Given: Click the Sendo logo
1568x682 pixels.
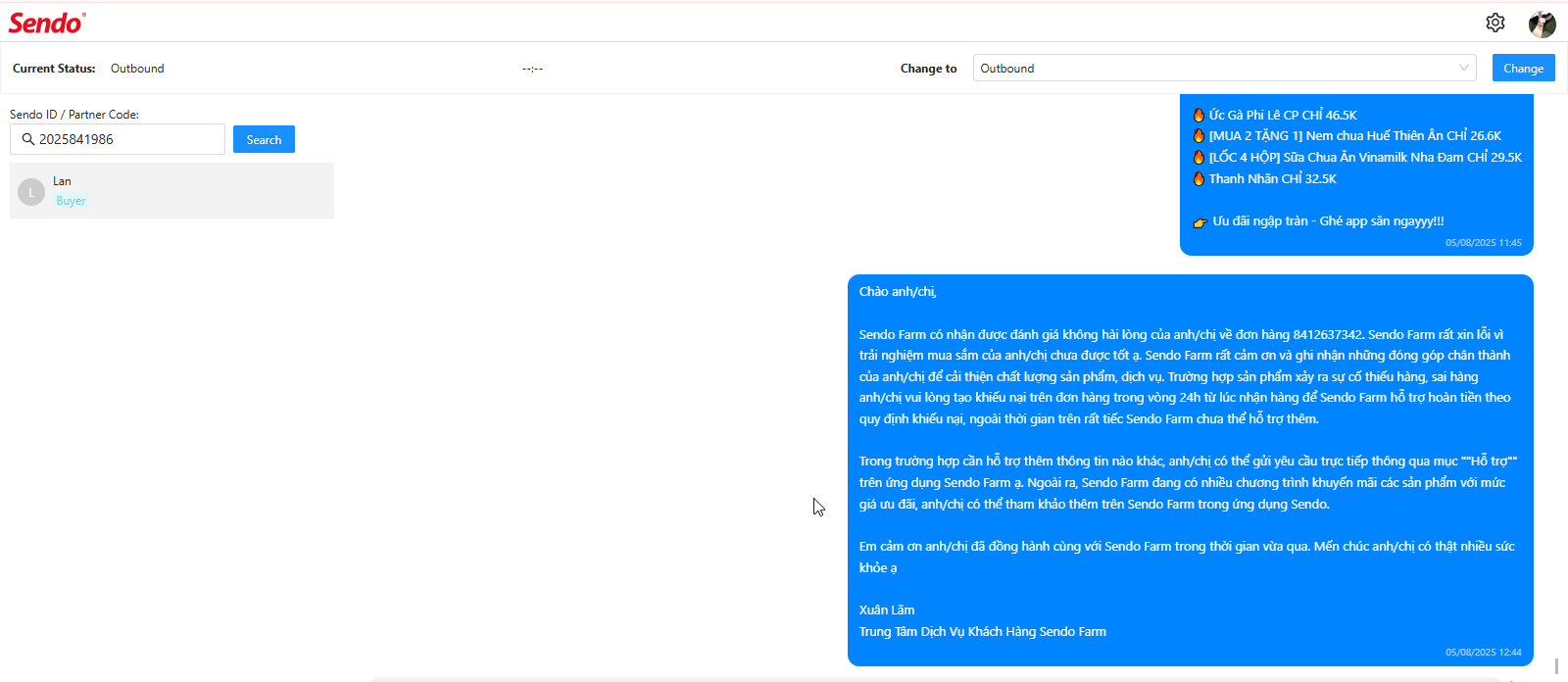Looking at the screenshot, I should [x=47, y=23].
